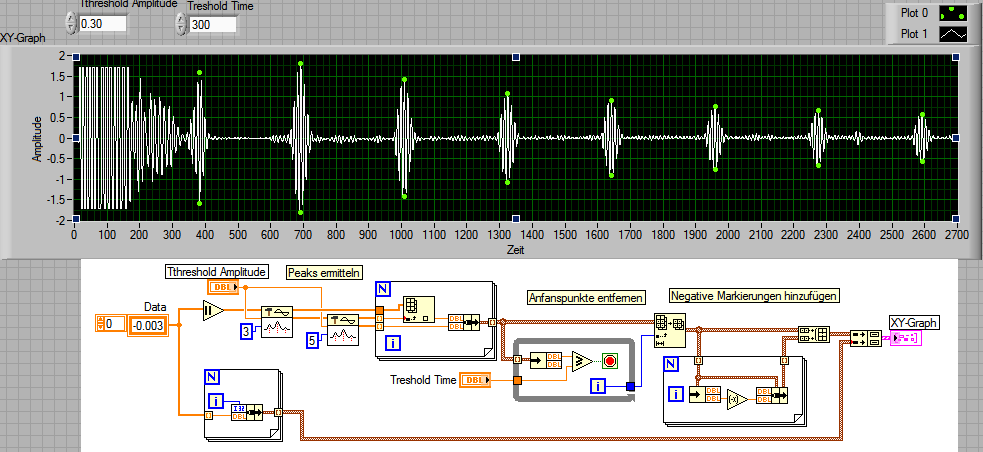The image size is (983, 452).
Task: Click the Treshold Time value field 300
Action: [x=213, y=24]
